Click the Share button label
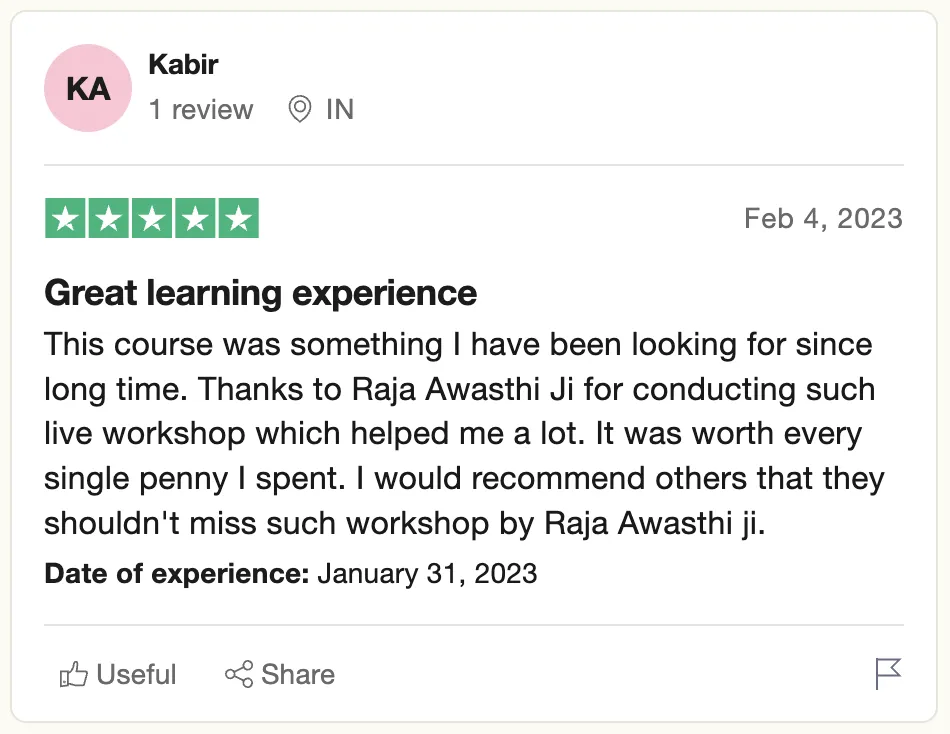Image resolution: width=950 pixels, height=734 pixels. 297,675
